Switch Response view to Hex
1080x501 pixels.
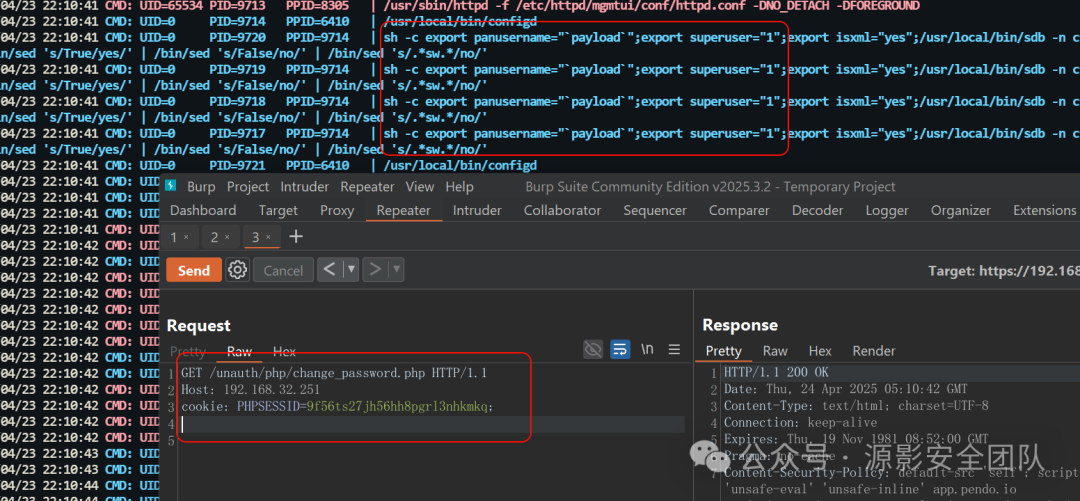tap(820, 351)
